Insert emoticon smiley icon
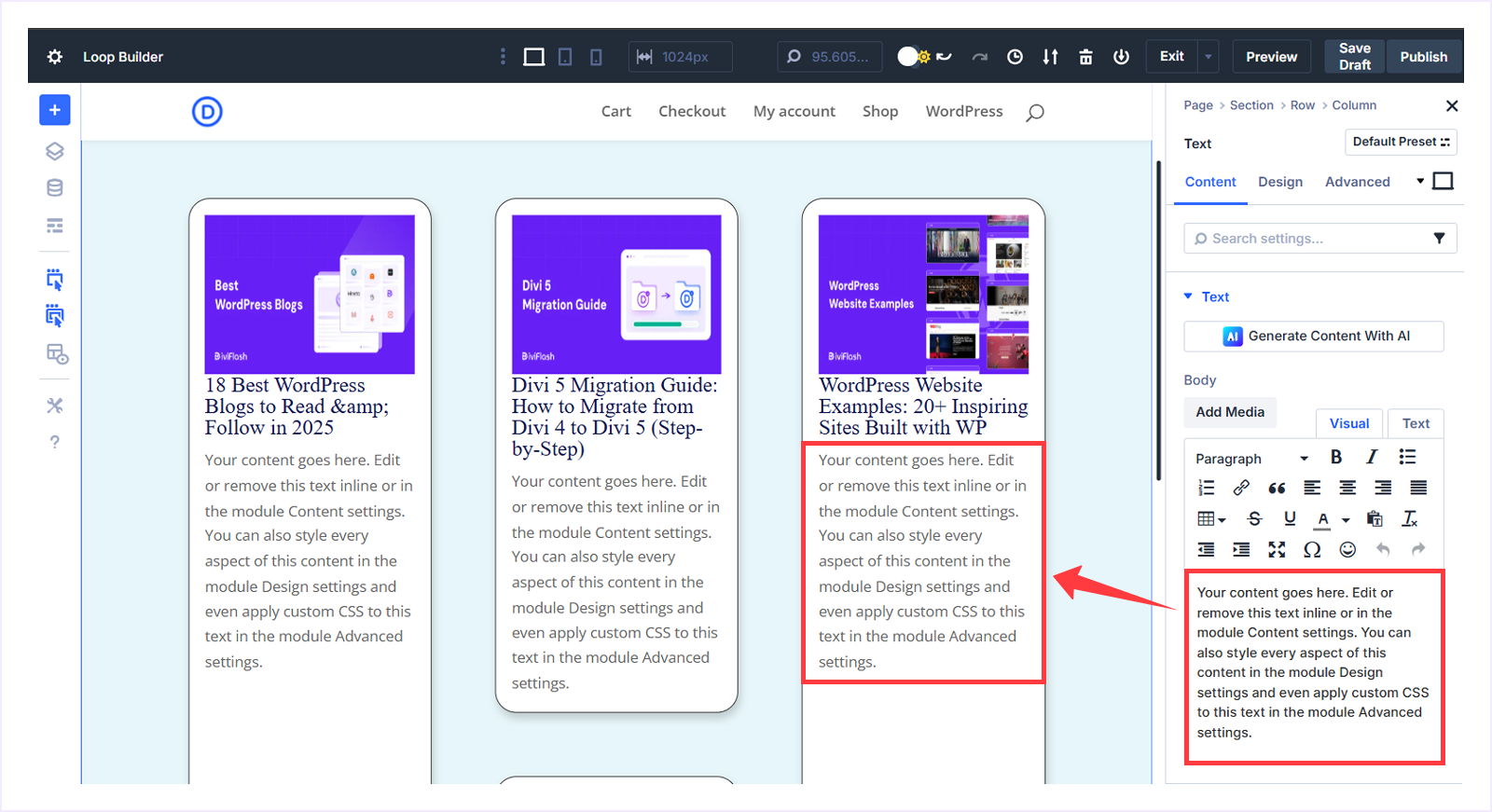1492x812 pixels. (x=1347, y=549)
